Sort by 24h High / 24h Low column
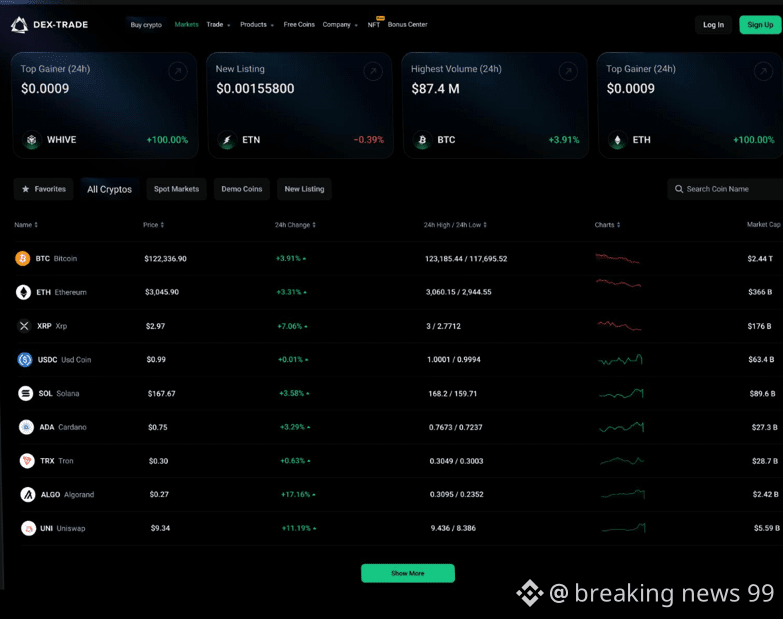The image size is (783, 619). pyautogui.click(x=455, y=225)
